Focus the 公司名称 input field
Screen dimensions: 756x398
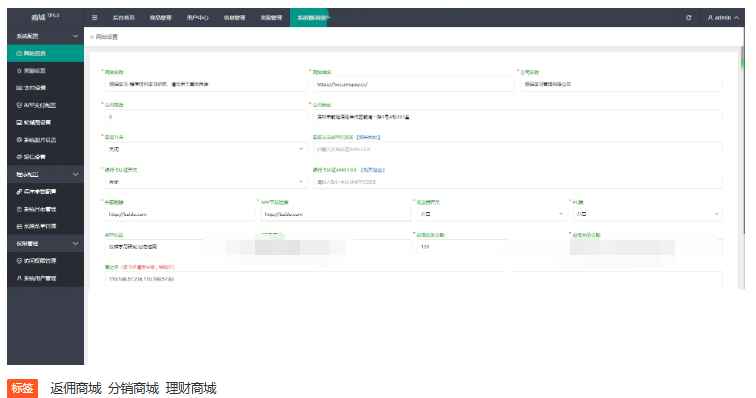point(621,84)
